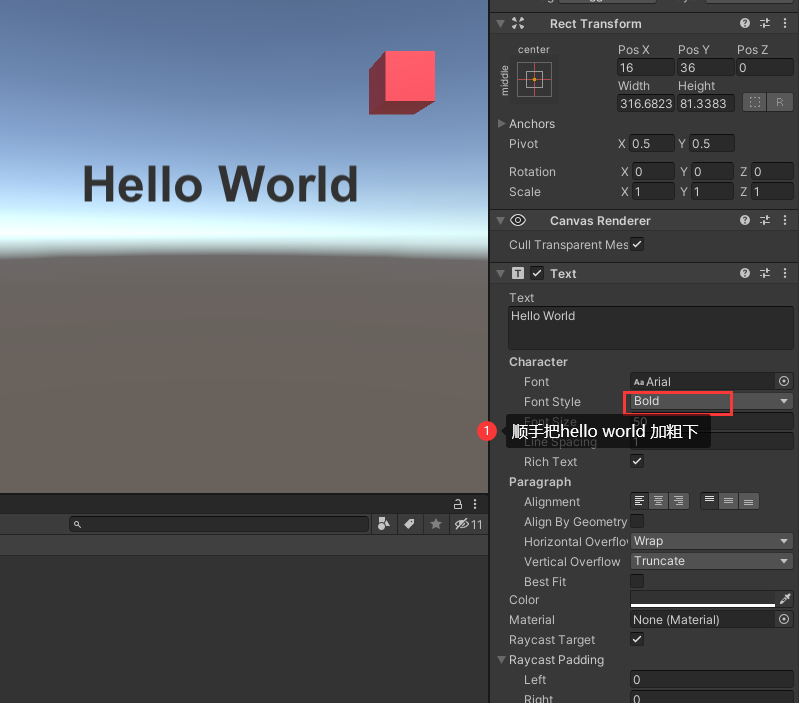This screenshot has width=799, height=703.
Task: Collapse the Canvas Renderer component
Action: click(x=500, y=221)
